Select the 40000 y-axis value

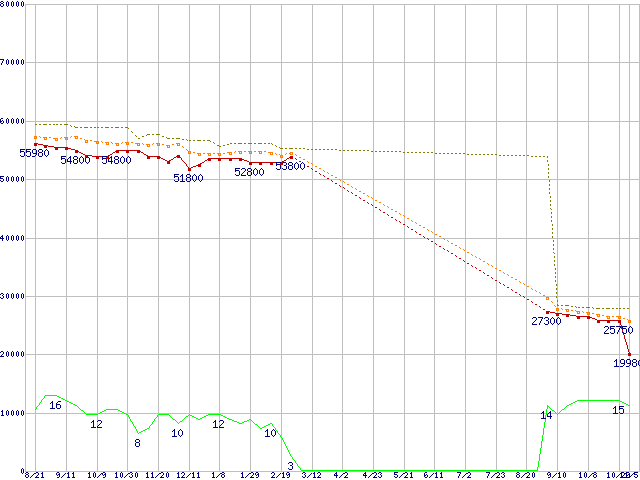[13, 238]
